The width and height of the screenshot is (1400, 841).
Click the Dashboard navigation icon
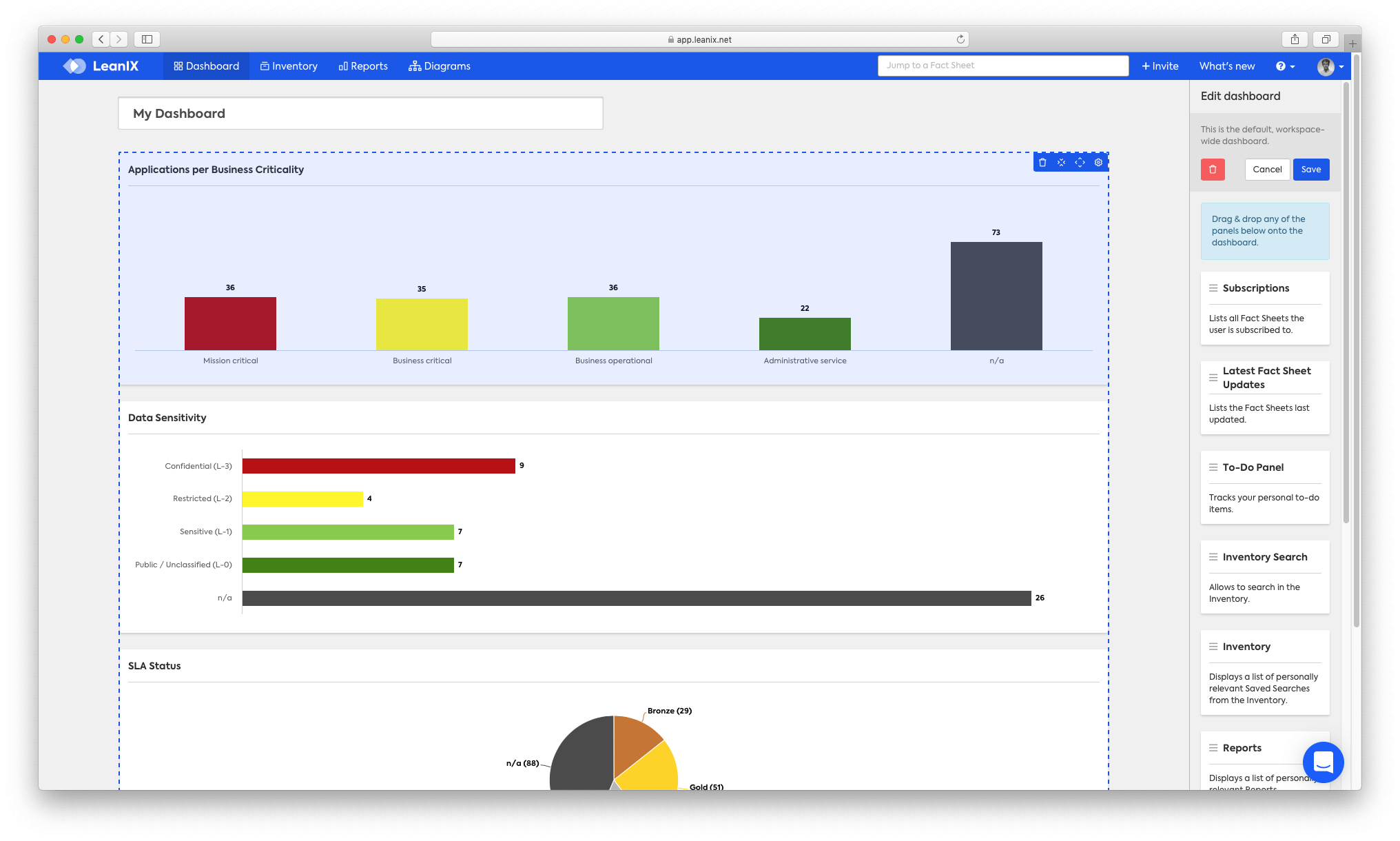pos(179,66)
